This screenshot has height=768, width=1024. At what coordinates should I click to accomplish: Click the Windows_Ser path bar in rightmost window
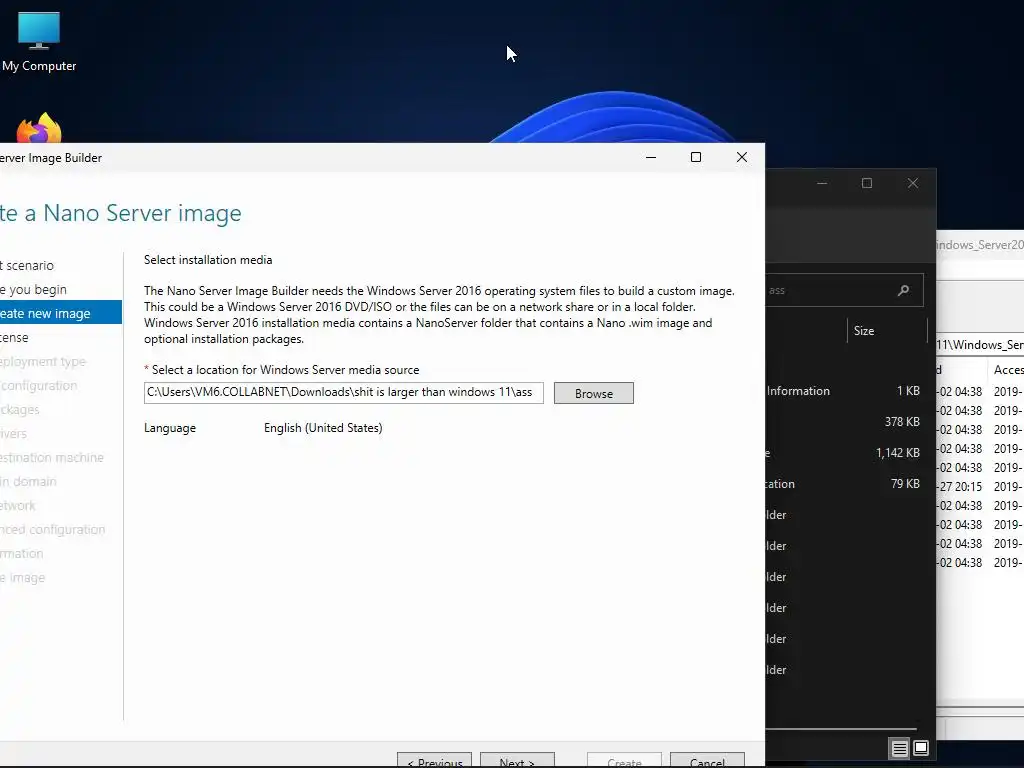[980, 345]
